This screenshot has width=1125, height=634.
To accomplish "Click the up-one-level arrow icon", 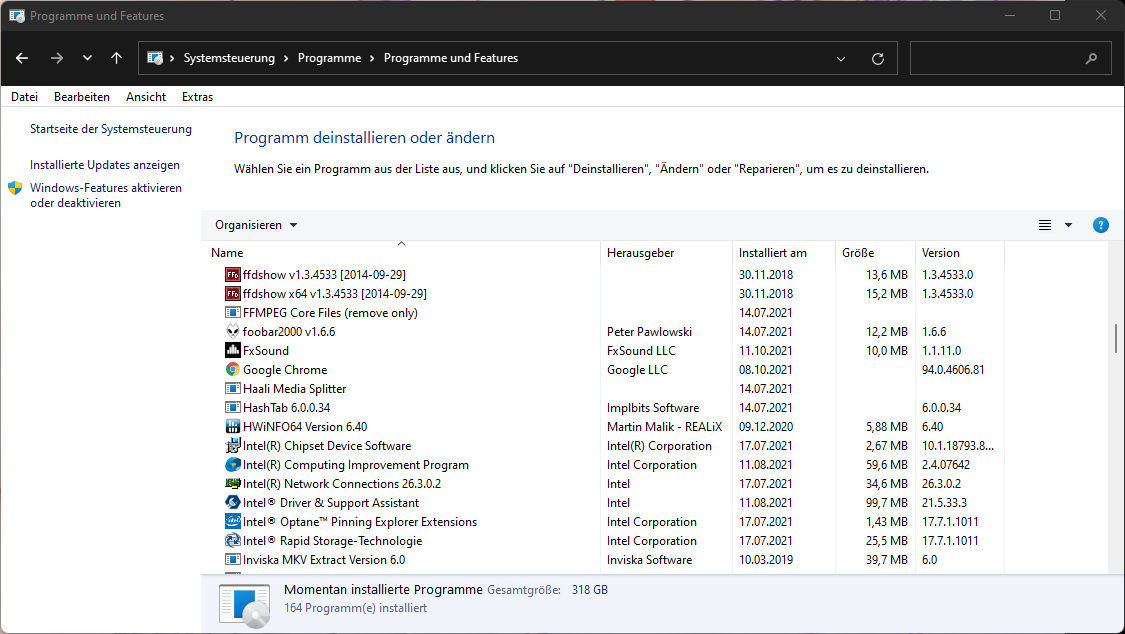I will (116, 58).
